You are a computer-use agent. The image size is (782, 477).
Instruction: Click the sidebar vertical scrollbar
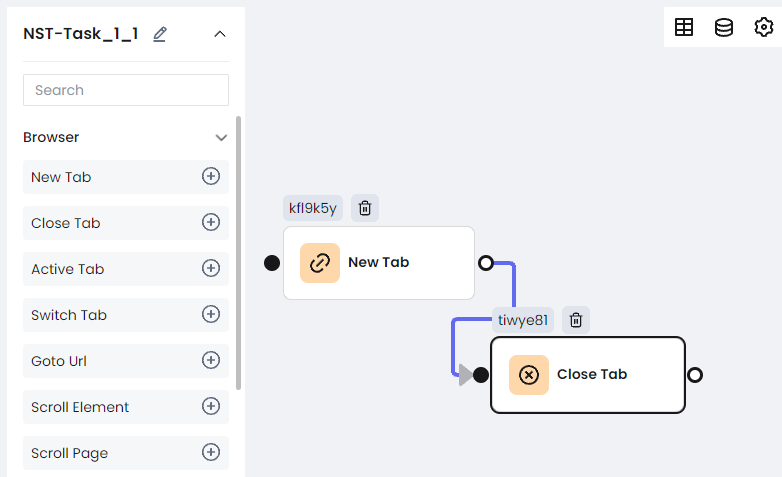tap(238, 252)
